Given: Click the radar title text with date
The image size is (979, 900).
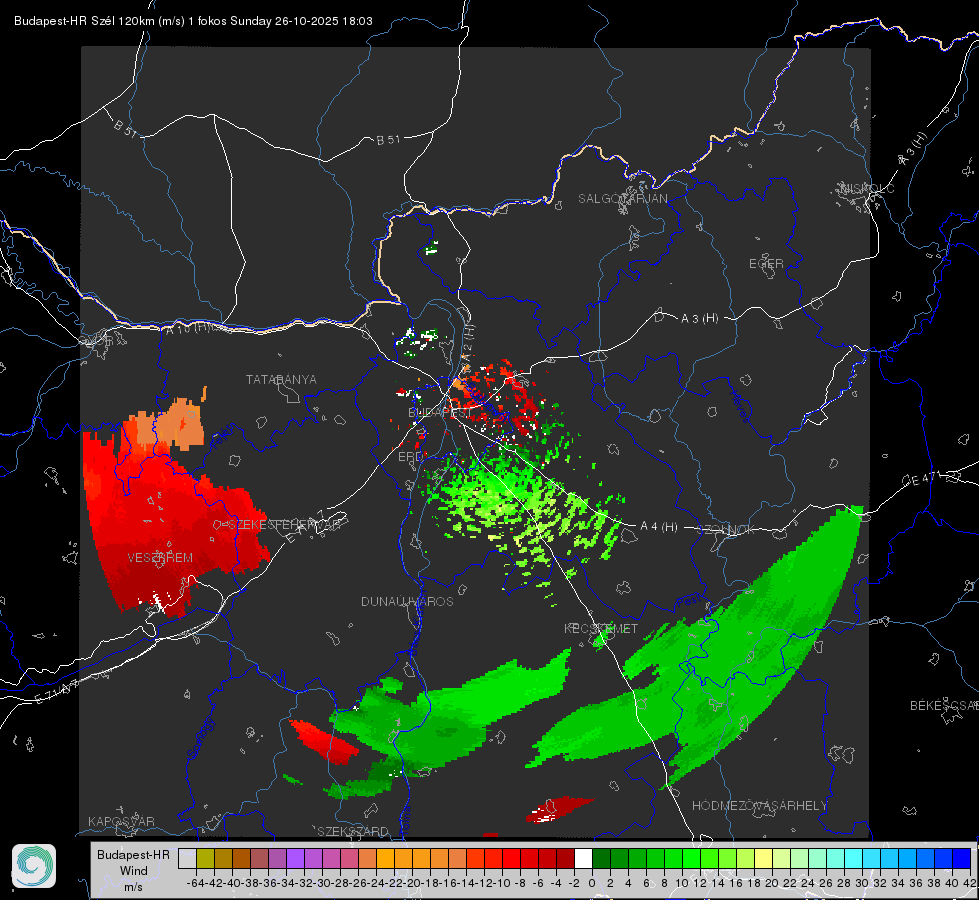Looking at the screenshot, I should 194,21.
